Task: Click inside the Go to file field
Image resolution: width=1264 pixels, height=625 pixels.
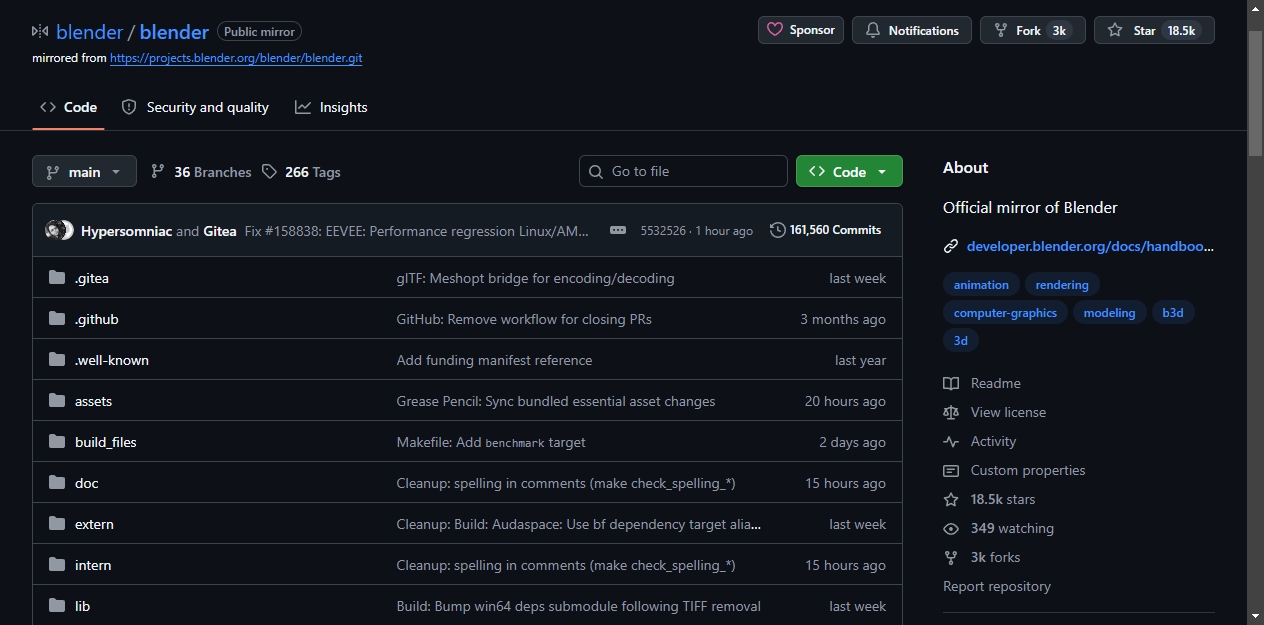Action: tap(683, 171)
